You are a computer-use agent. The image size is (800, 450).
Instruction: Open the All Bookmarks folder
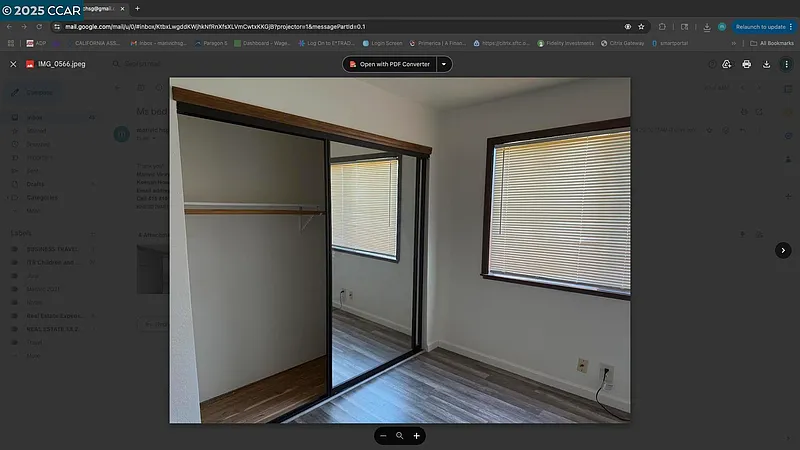[773, 43]
